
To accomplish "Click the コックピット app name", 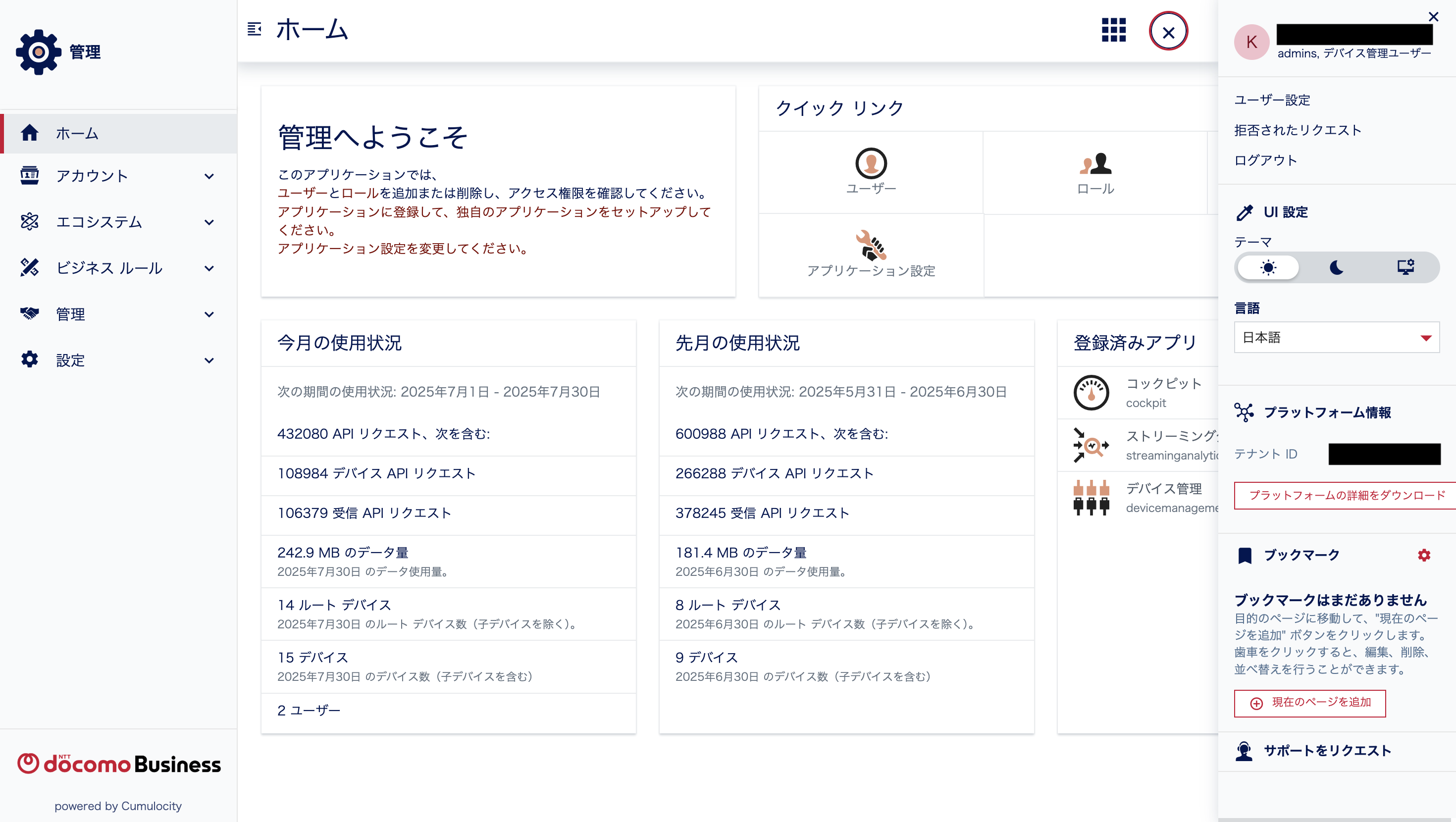I will coord(1163,383).
